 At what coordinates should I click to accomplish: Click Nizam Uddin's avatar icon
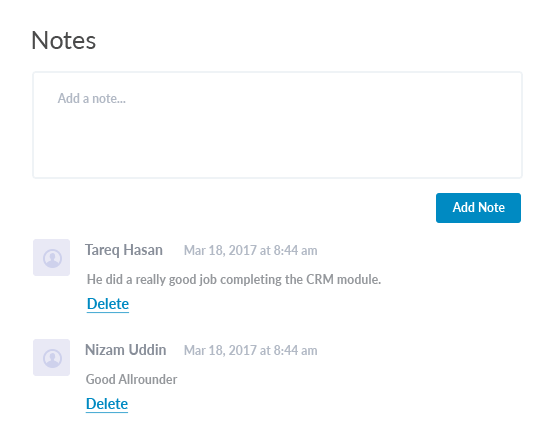51,357
